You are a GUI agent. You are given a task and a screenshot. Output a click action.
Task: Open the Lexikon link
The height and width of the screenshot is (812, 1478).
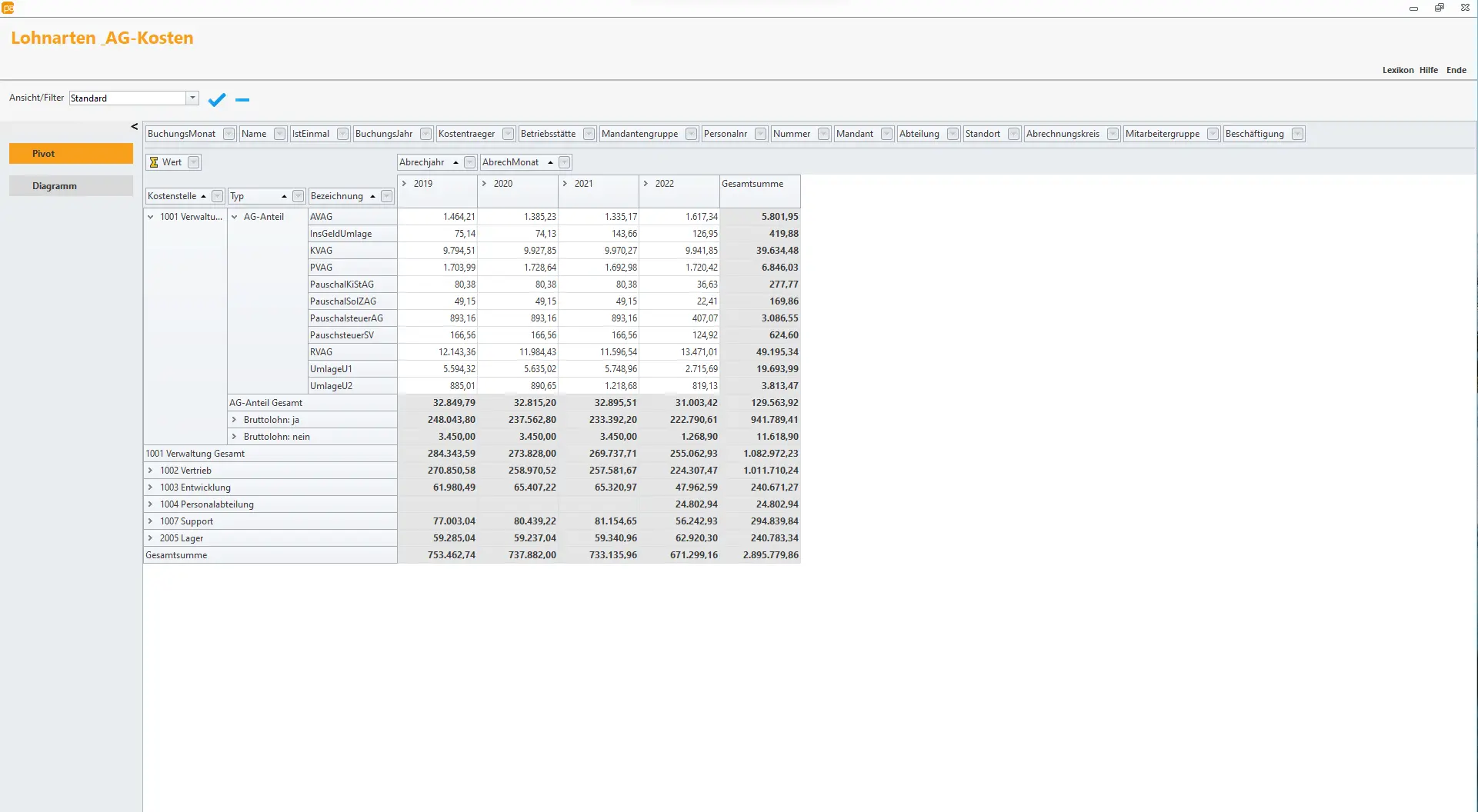tap(1396, 70)
